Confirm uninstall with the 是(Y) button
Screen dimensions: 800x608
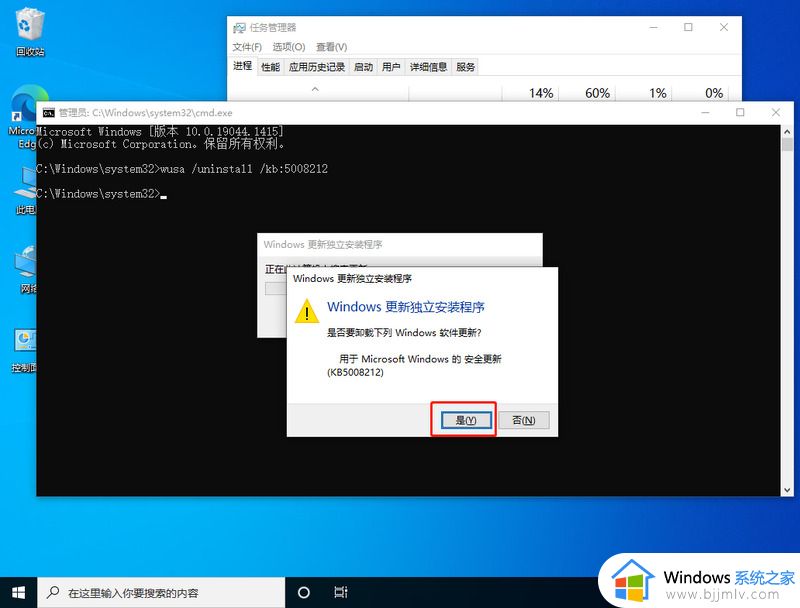466,420
